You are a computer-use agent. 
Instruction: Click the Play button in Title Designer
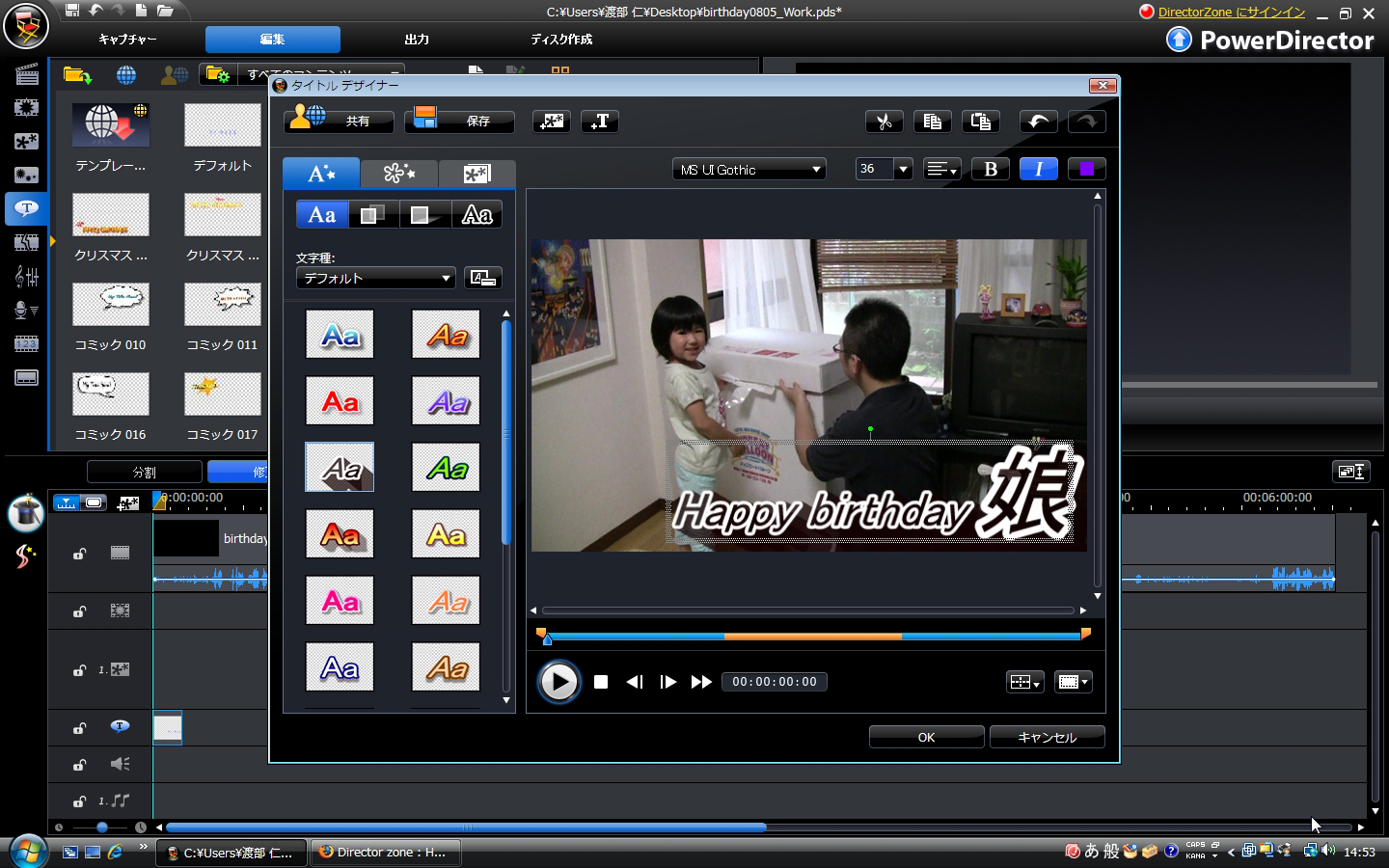[558, 682]
